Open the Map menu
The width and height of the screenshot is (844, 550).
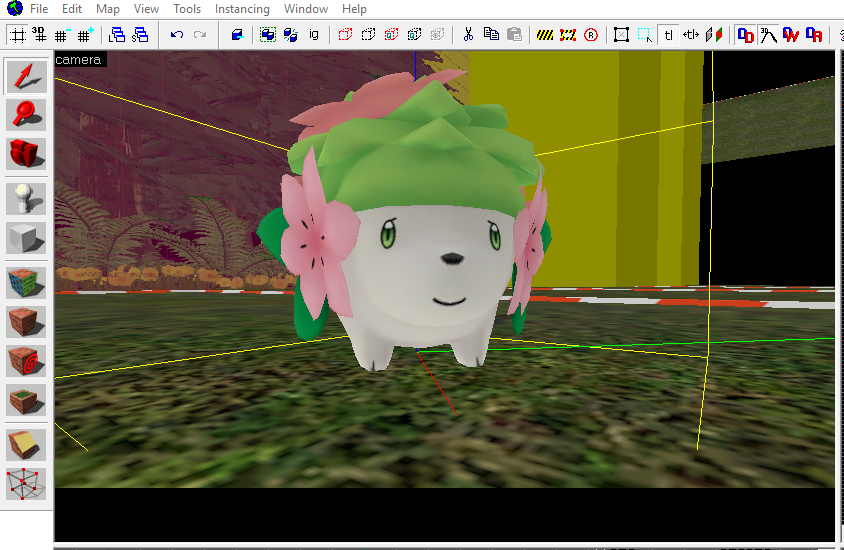coord(108,9)
